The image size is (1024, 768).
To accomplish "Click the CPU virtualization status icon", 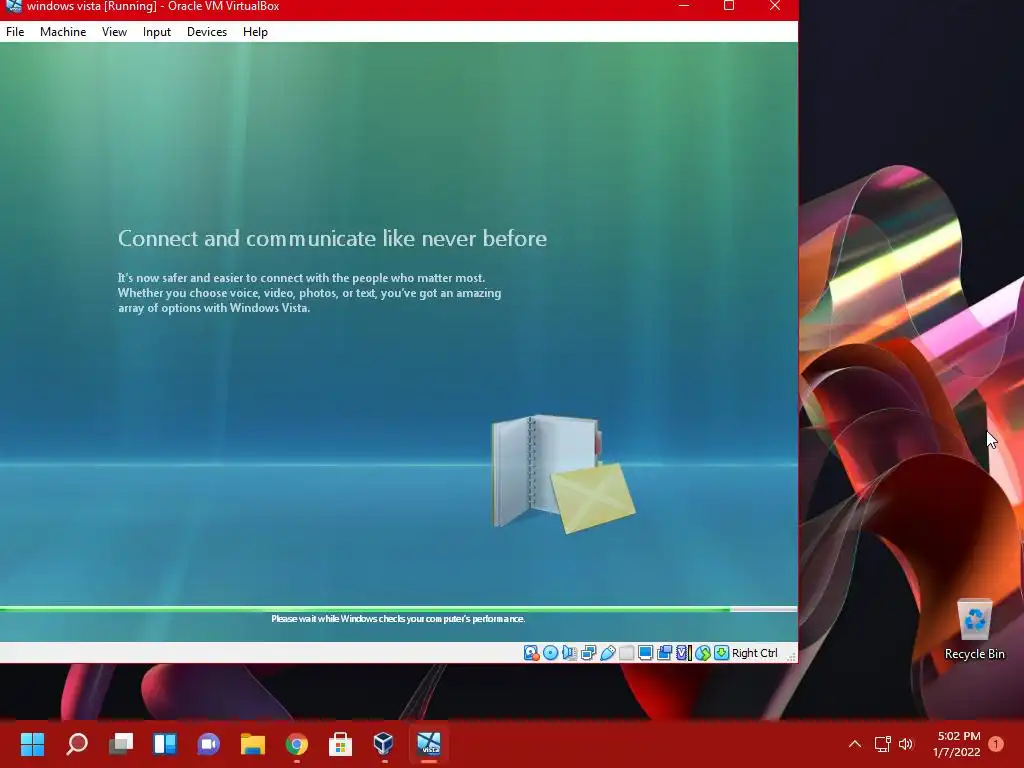I will click(x=683, y=653).
